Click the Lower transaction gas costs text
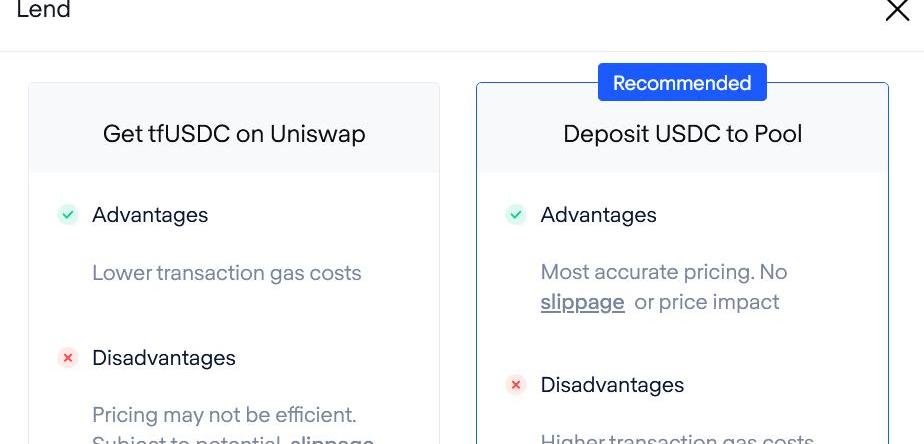Image resolution: width=924 pixels, height=444 pixels. 227,273
